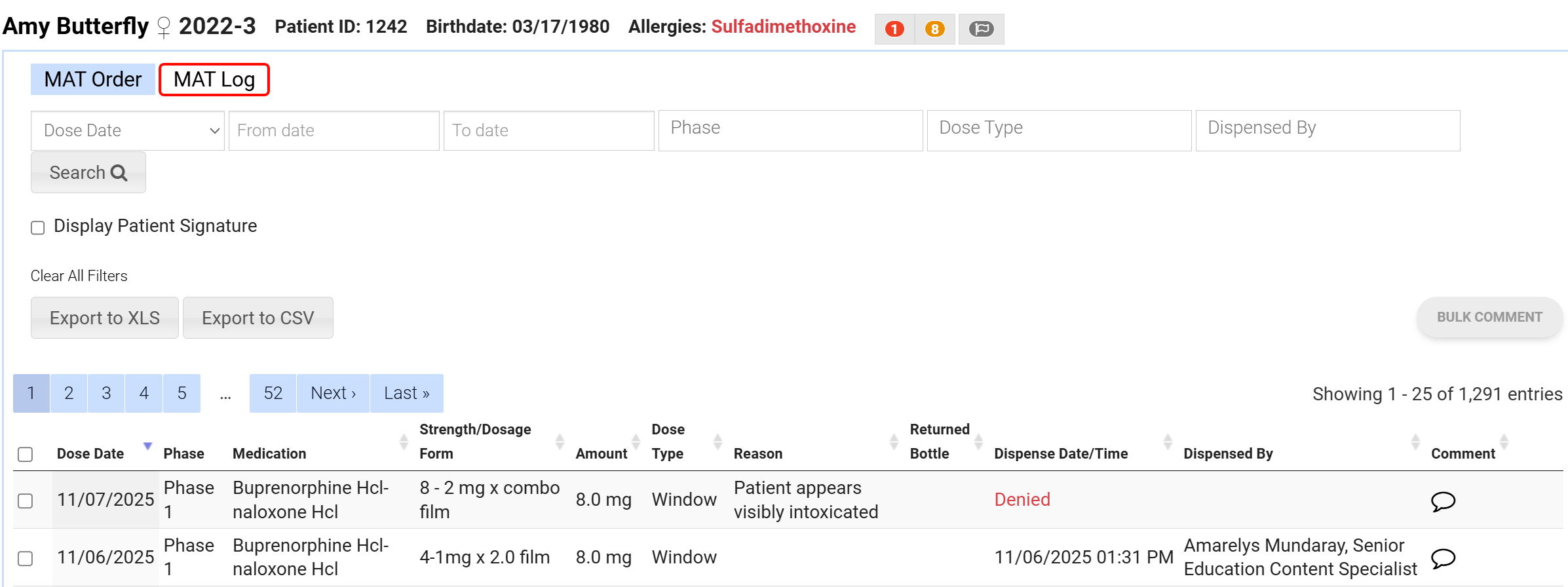The image size is (1568, 587).
Task: Switch to the MAT Order tab
Action: 93,79
